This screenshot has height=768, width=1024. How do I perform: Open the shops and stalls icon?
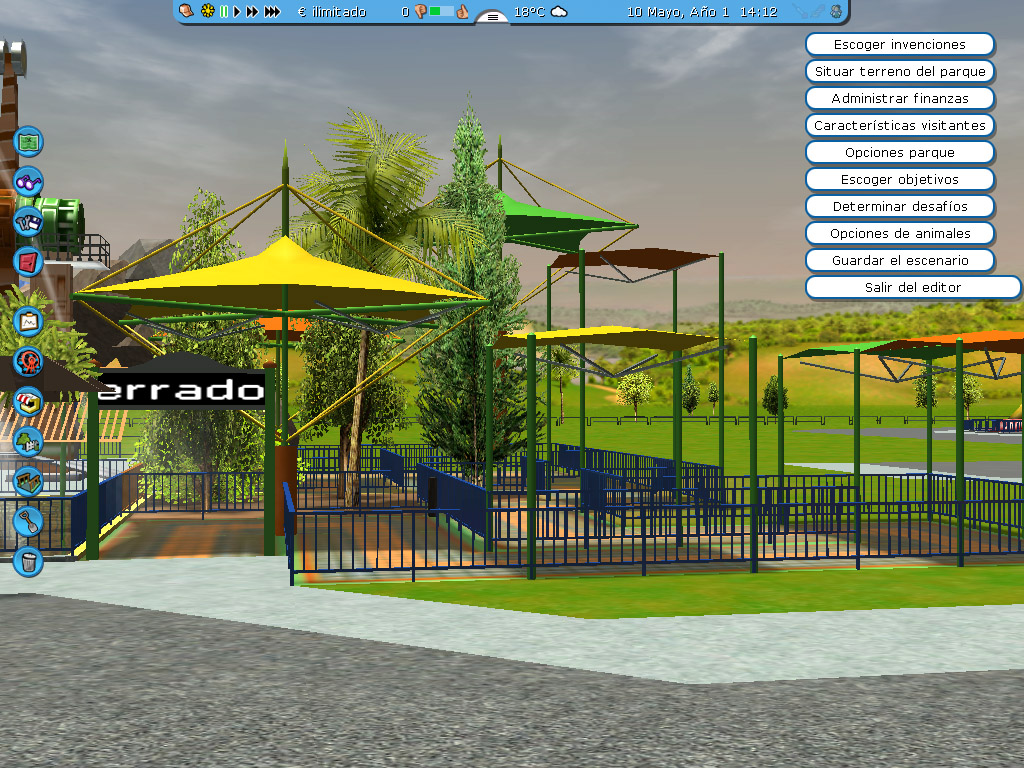pyautogui.click(x=29, y=402)
